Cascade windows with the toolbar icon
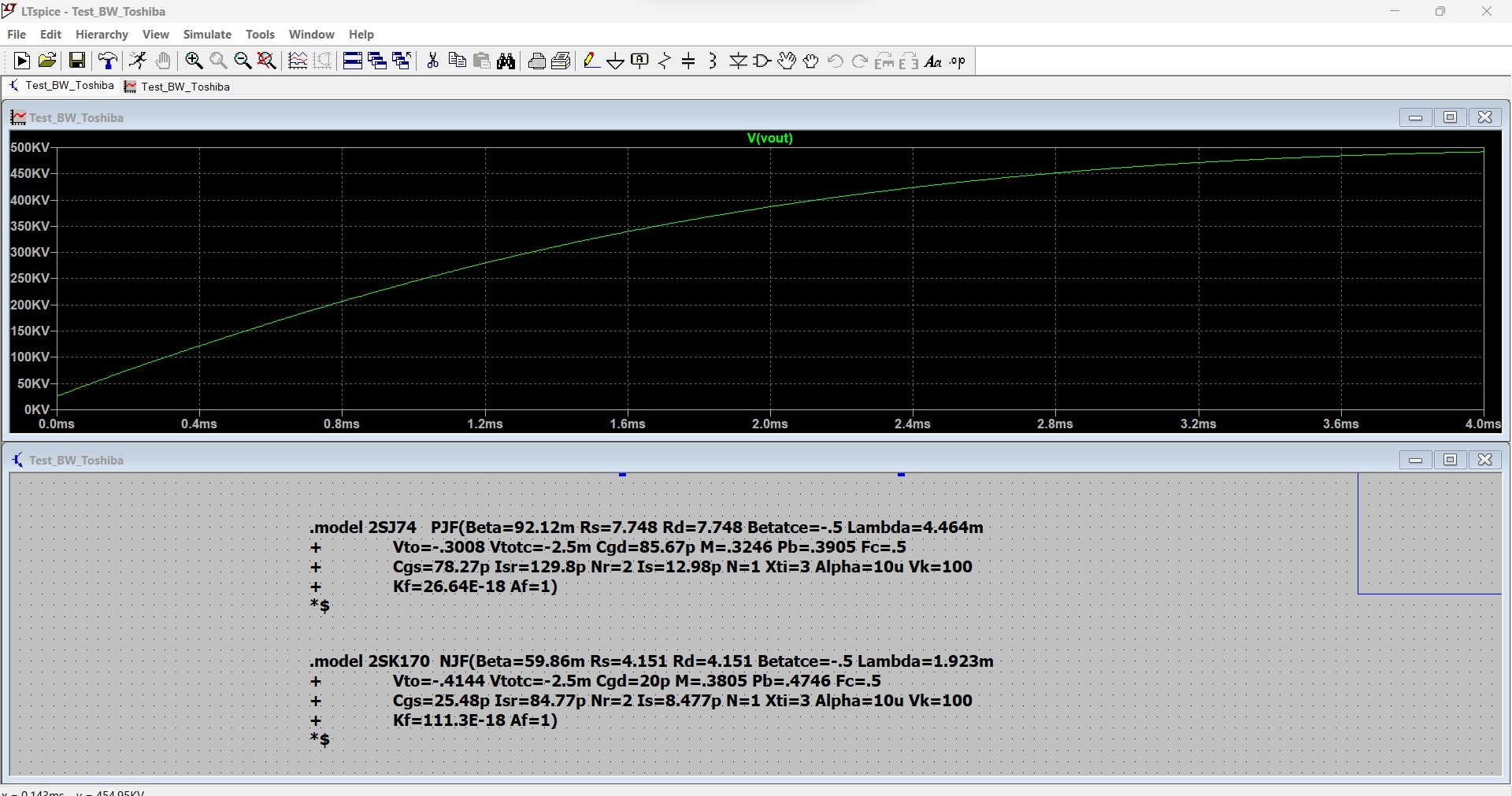Image resolution: width=1512 pixels, height=796 pixels. (377, 61)
